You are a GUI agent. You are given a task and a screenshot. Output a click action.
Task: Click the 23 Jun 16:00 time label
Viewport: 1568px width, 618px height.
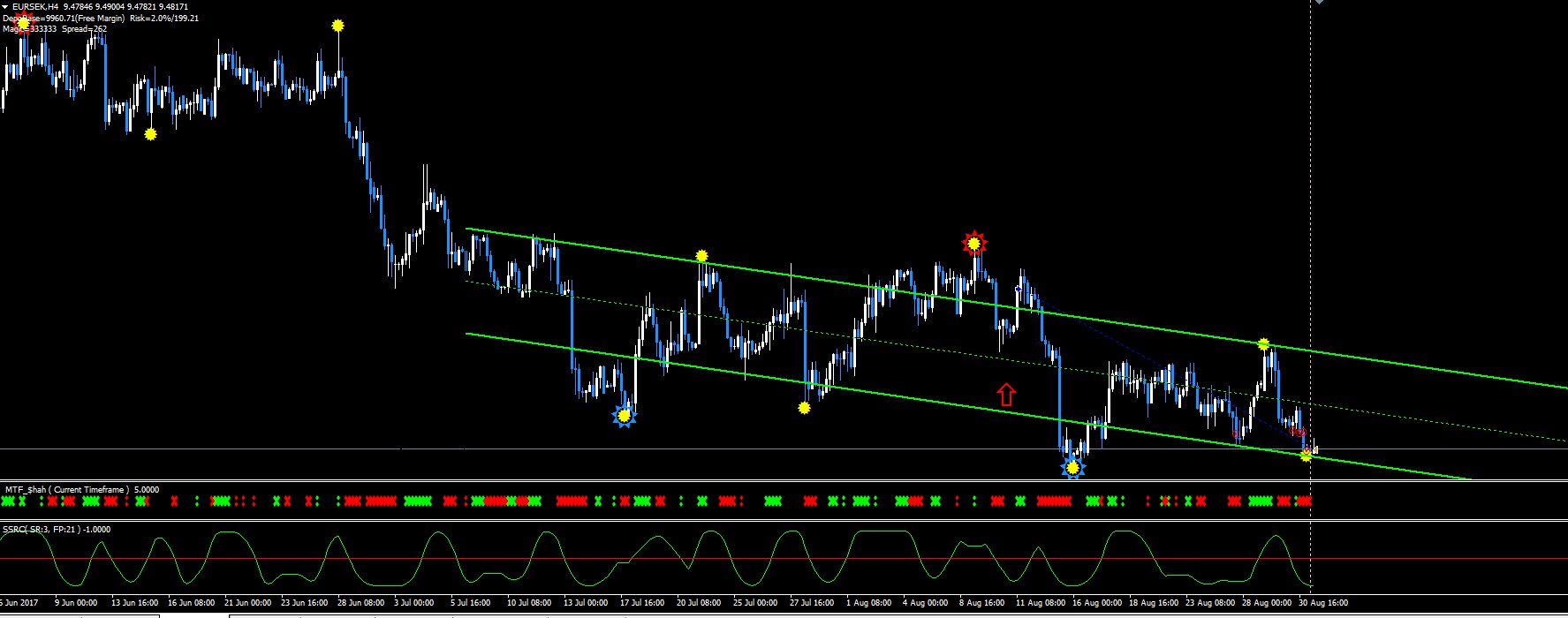point(305,603)
